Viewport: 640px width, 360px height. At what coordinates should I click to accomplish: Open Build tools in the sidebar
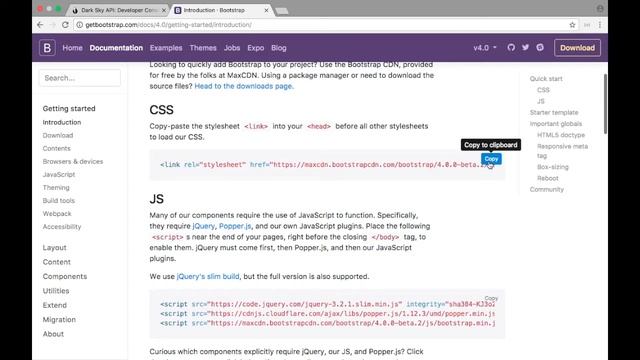click(x=58, y=200)
